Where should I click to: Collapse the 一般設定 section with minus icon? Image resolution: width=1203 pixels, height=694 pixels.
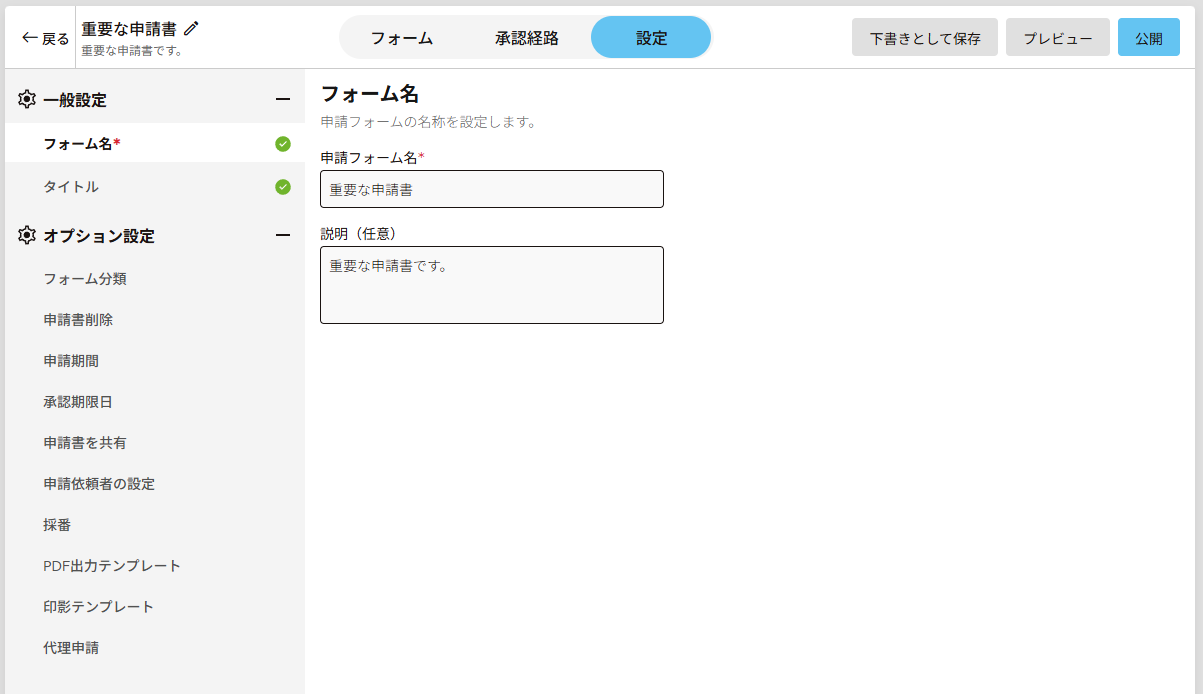[x=283, y=99]
